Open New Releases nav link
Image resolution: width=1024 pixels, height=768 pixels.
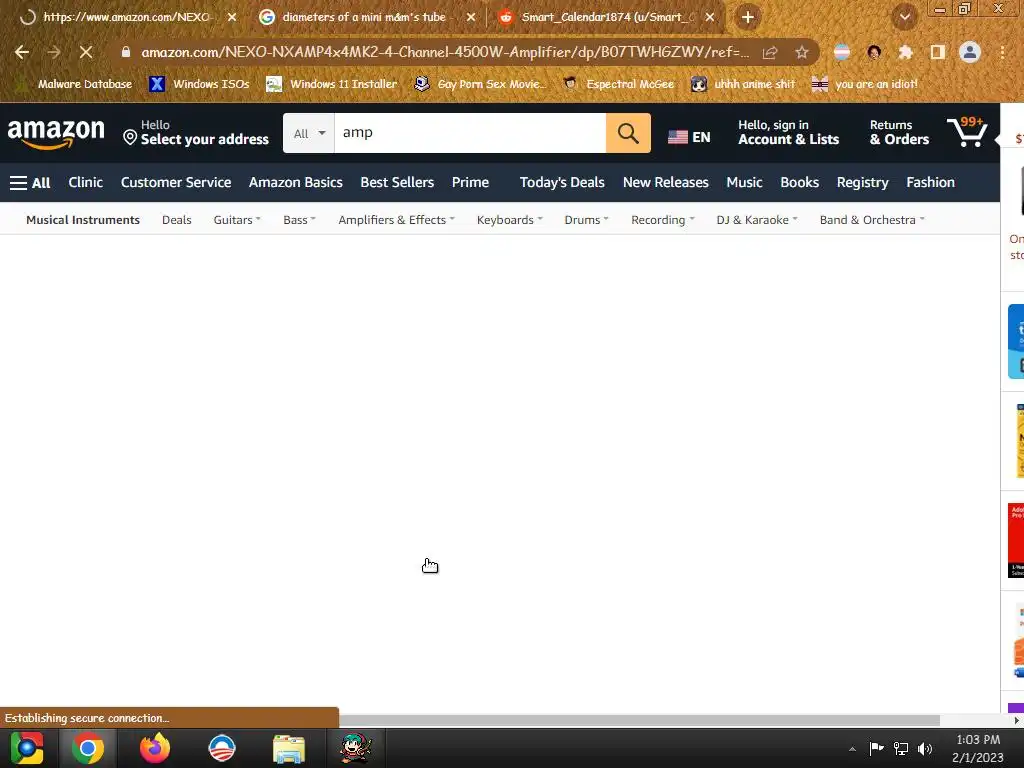[x=665, y=183]
